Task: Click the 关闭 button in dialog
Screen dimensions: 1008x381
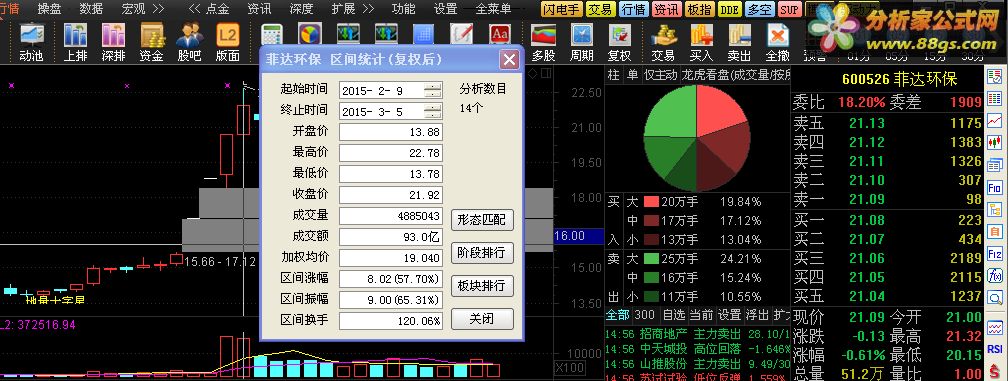Action: tap(482, 319)
